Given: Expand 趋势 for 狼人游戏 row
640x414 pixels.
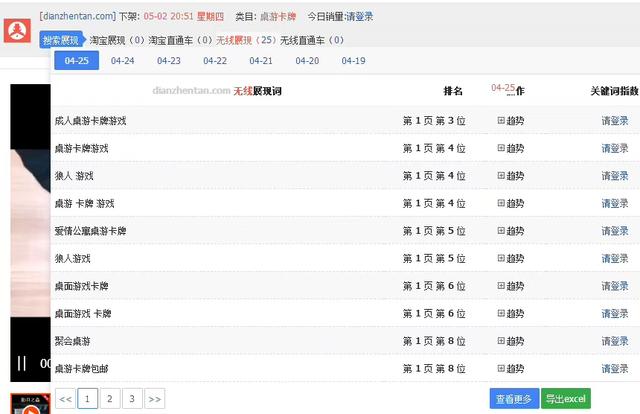Looking at the screenshot, I should (511, 258).
